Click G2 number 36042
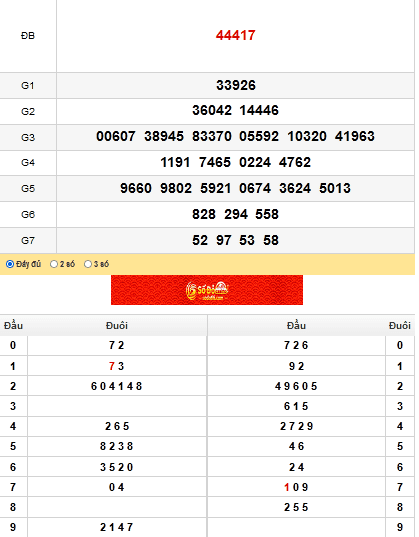This screenshot has height=537, width=419. pyautogui.click(x=212, y=110)
